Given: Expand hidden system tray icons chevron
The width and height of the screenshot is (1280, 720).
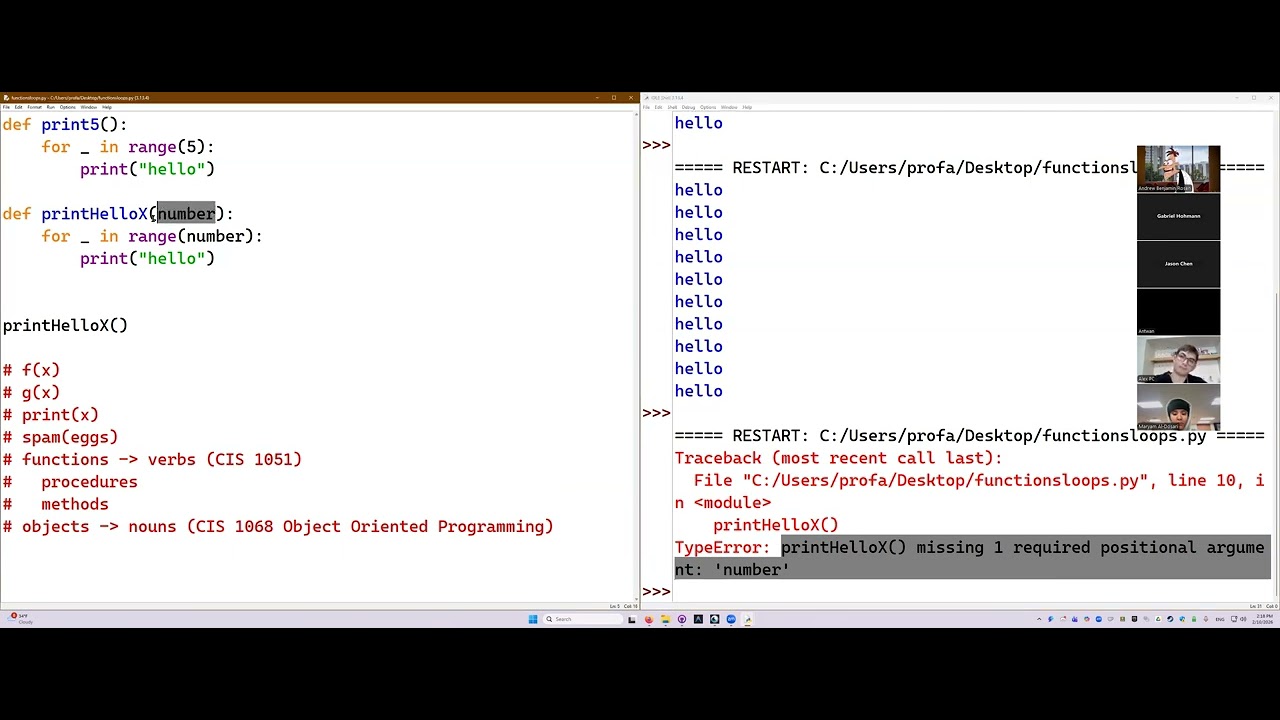Looking at the screenshot, I should pos(1039,619).
